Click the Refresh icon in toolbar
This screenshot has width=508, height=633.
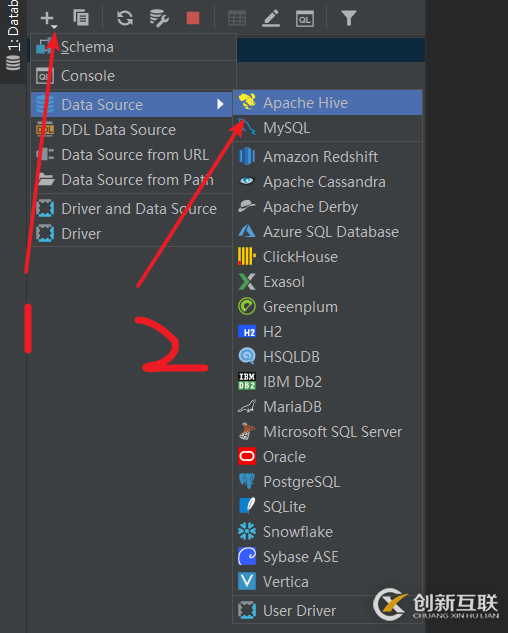(x=125, y=18)
